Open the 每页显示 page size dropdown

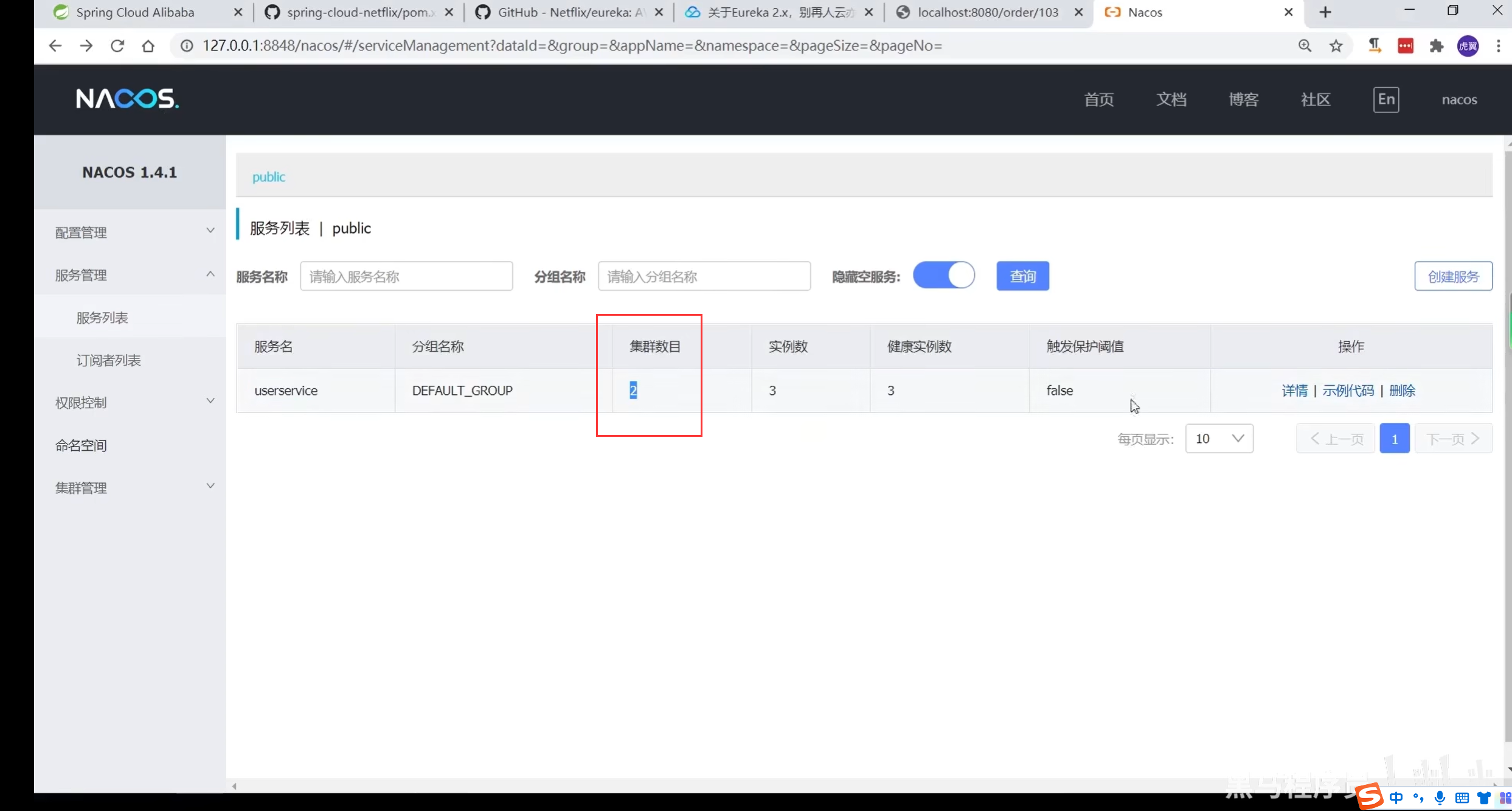1219,439
